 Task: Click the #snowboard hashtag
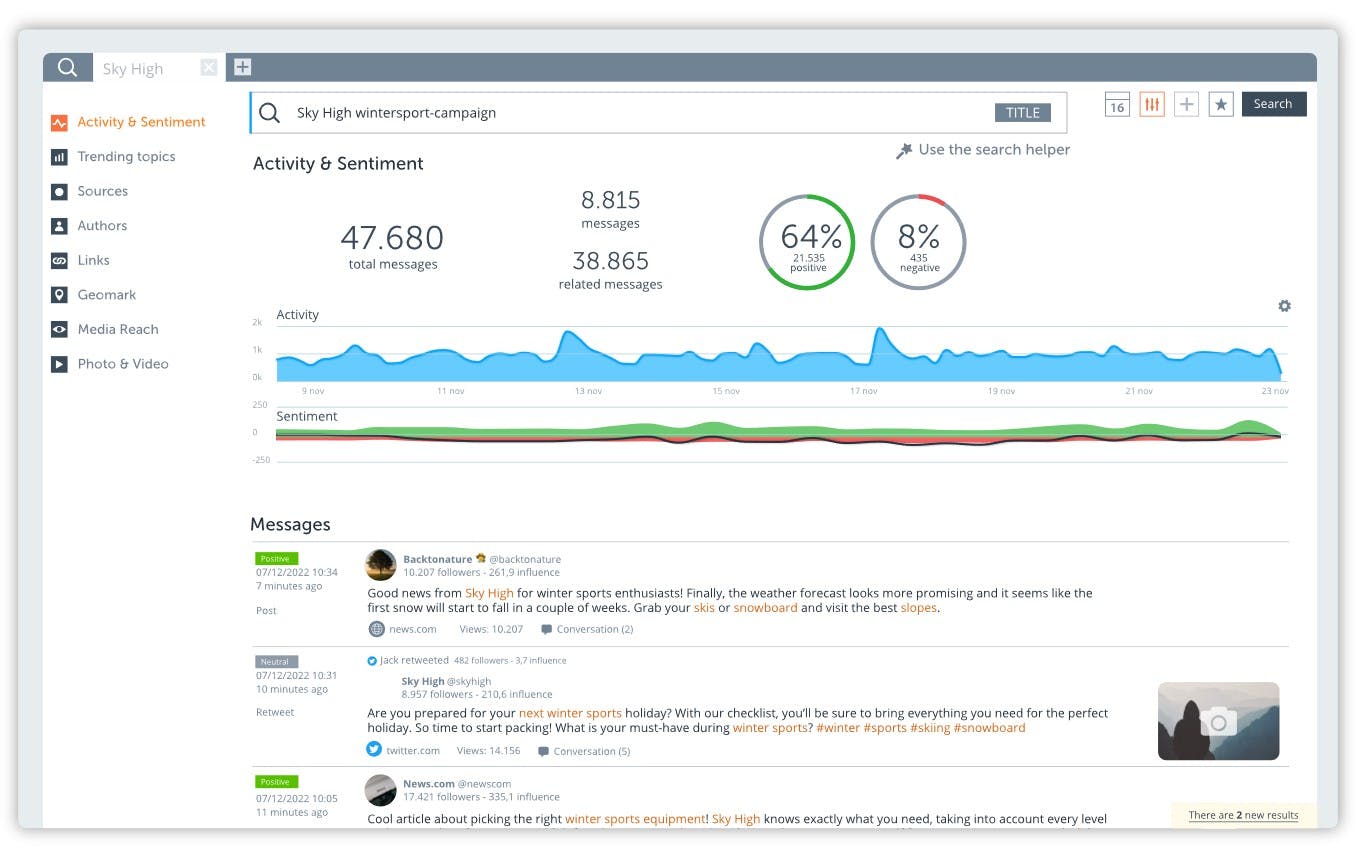[x=990, y=728]
